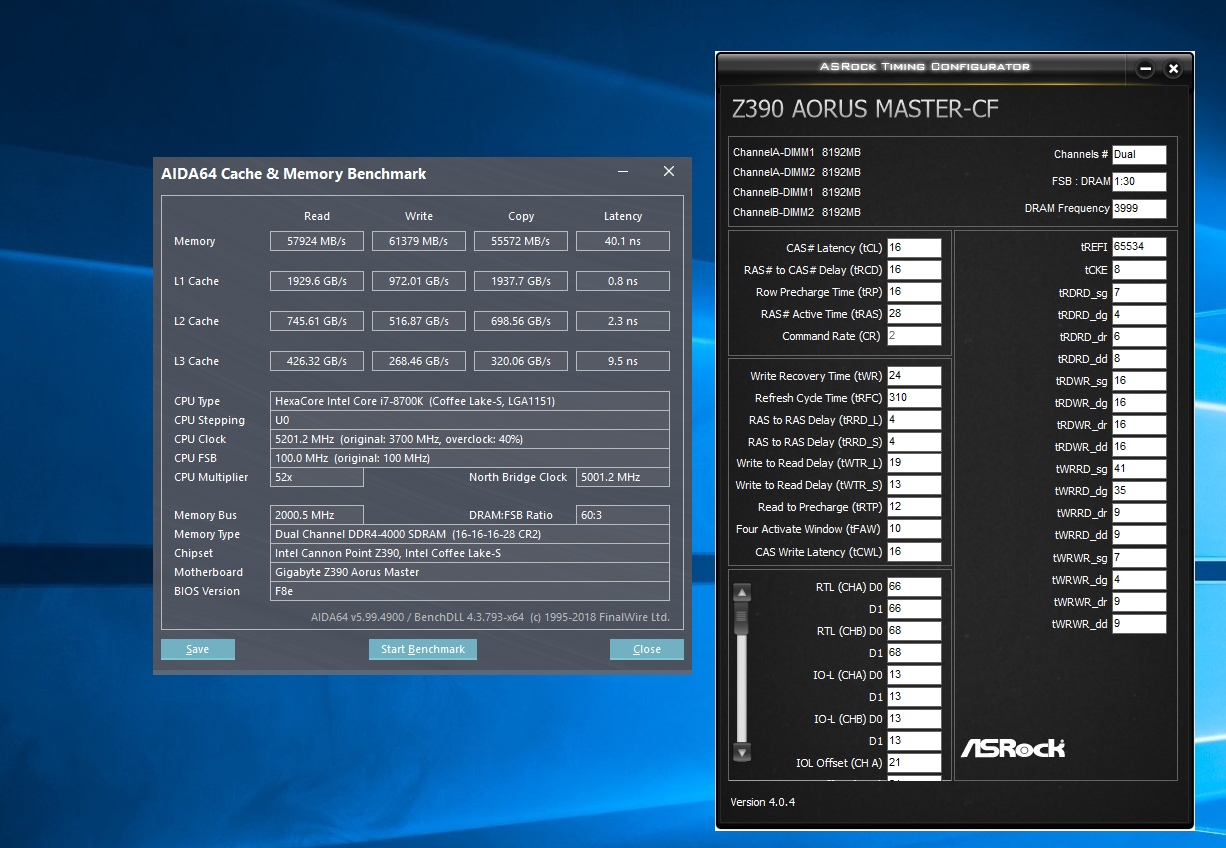The image size is (1226, 848).
Task: Click the Z390 AORUS MASTER-CF title
Action: (865, 109)
